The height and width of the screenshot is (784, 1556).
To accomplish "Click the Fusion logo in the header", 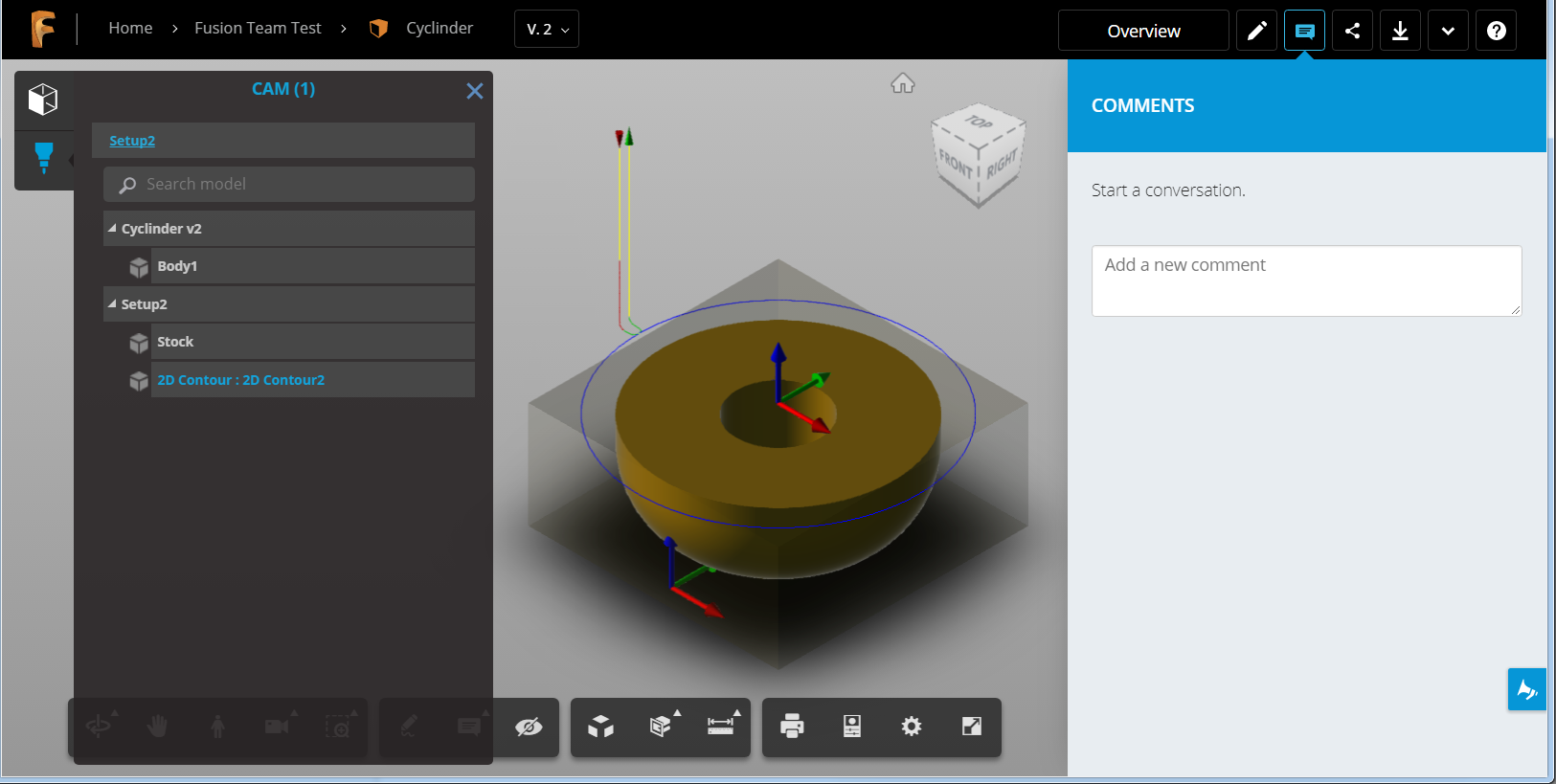I will click(42, 29).
